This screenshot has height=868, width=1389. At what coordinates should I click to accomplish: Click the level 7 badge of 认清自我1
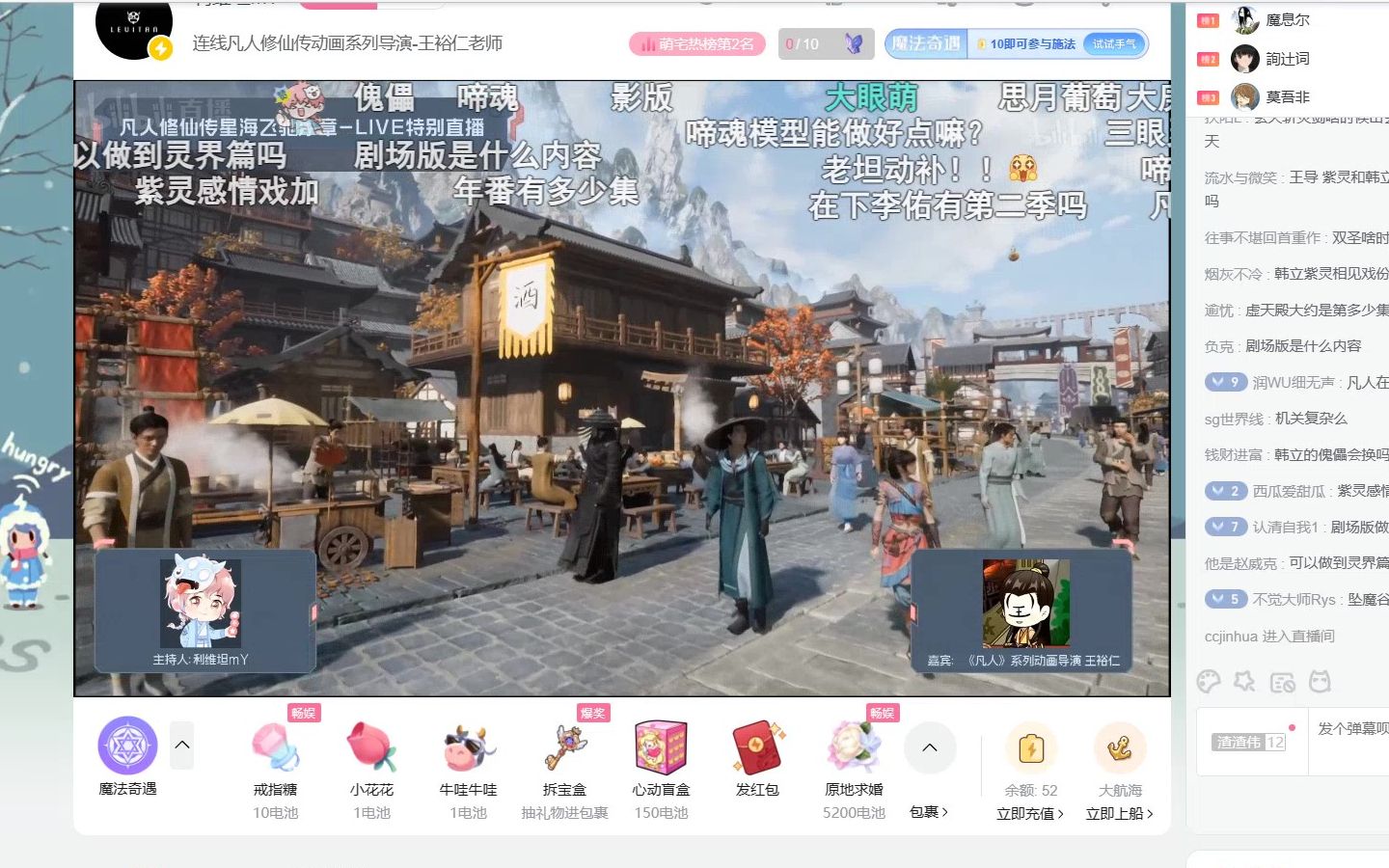click(1226, 527)
